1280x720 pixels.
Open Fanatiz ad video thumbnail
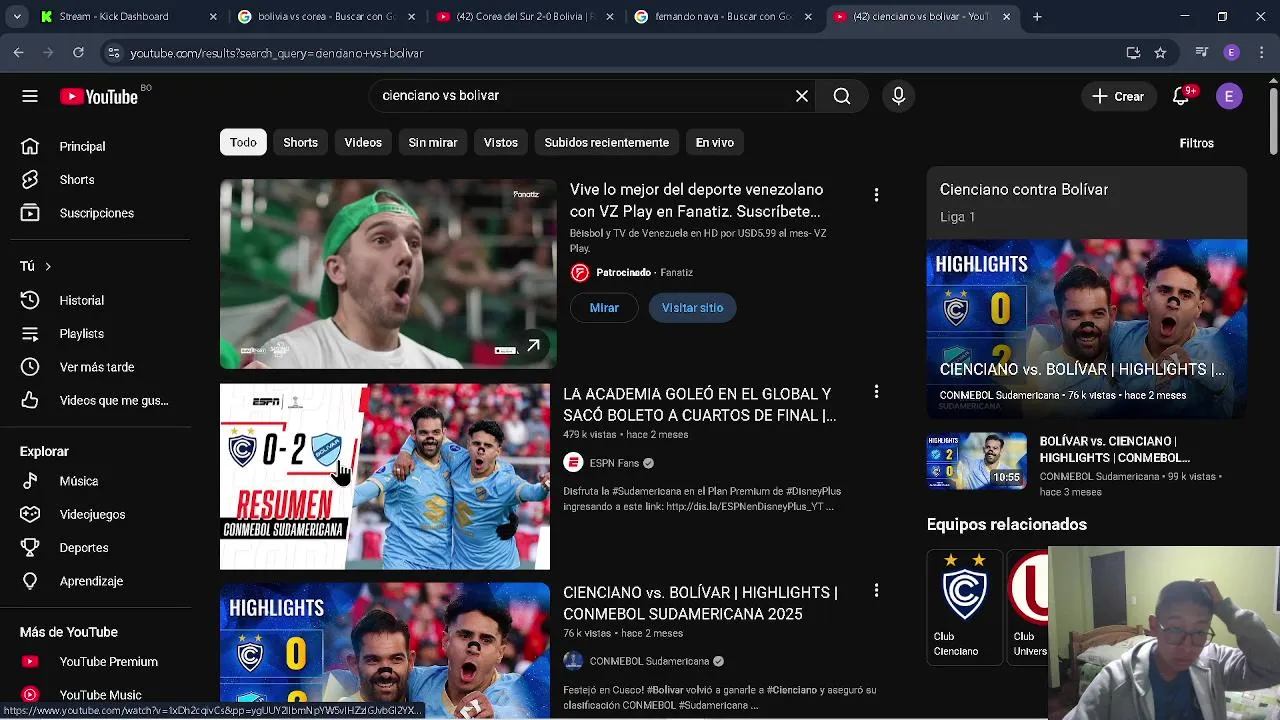[x=388, y=274]
